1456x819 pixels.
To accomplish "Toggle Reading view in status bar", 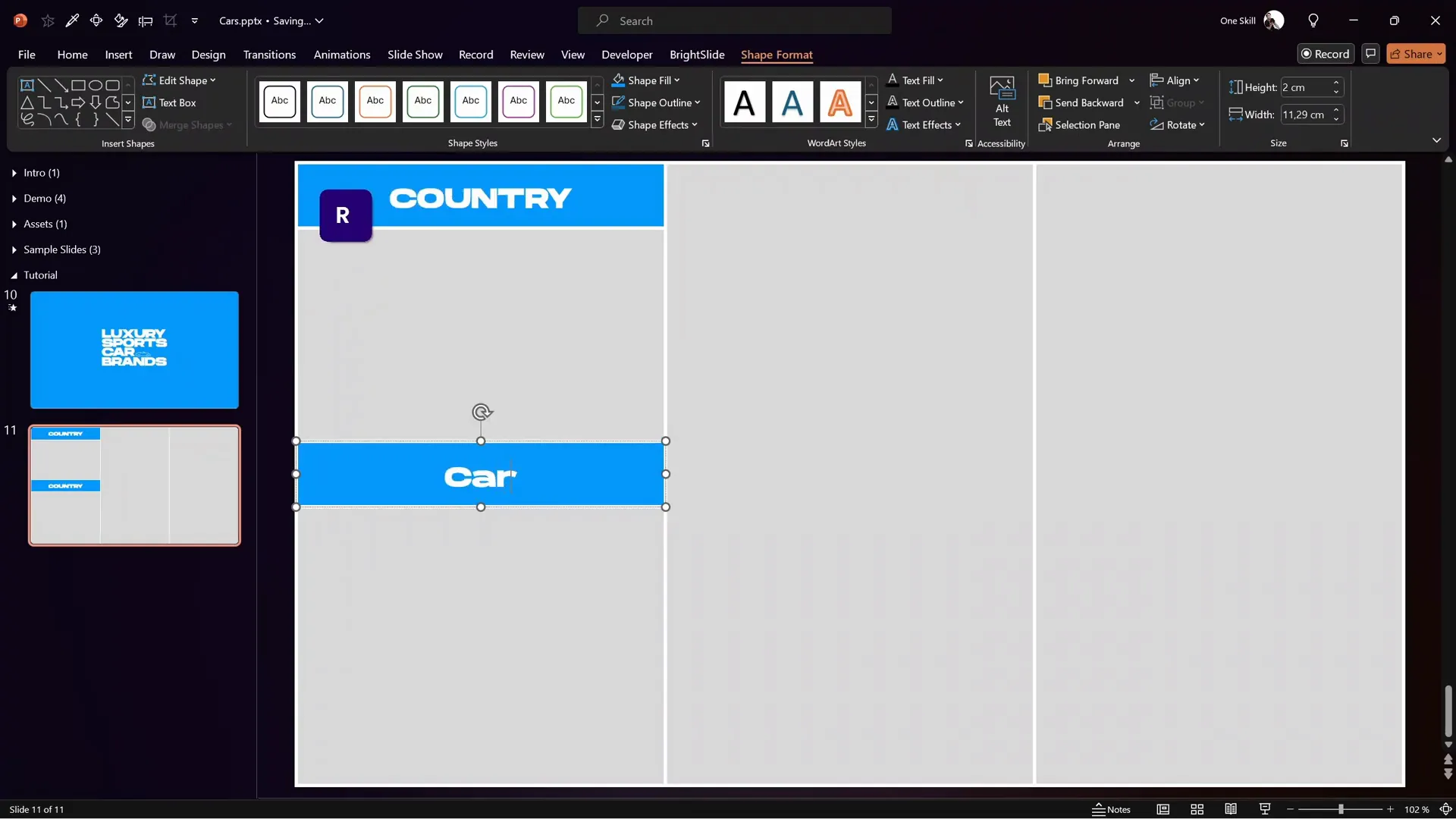I will point(1230,809).
